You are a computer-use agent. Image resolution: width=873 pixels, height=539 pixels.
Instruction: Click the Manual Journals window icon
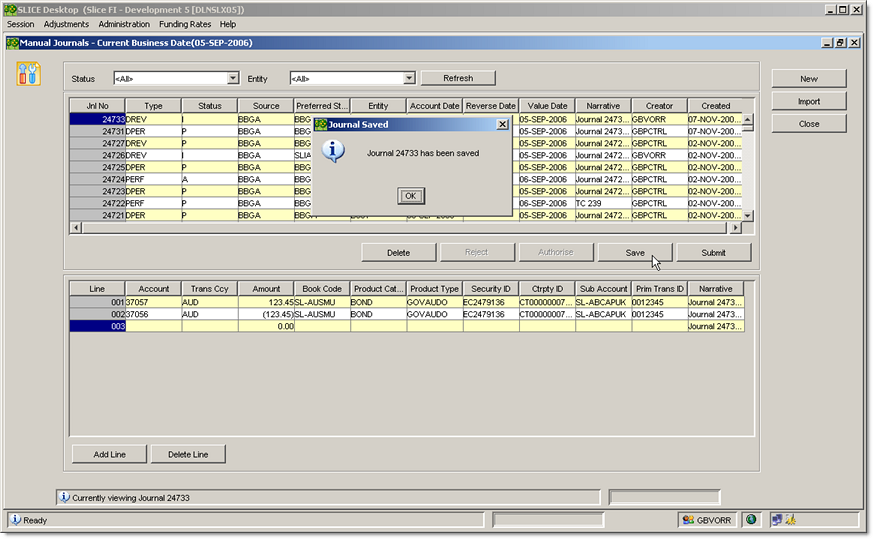12,43
